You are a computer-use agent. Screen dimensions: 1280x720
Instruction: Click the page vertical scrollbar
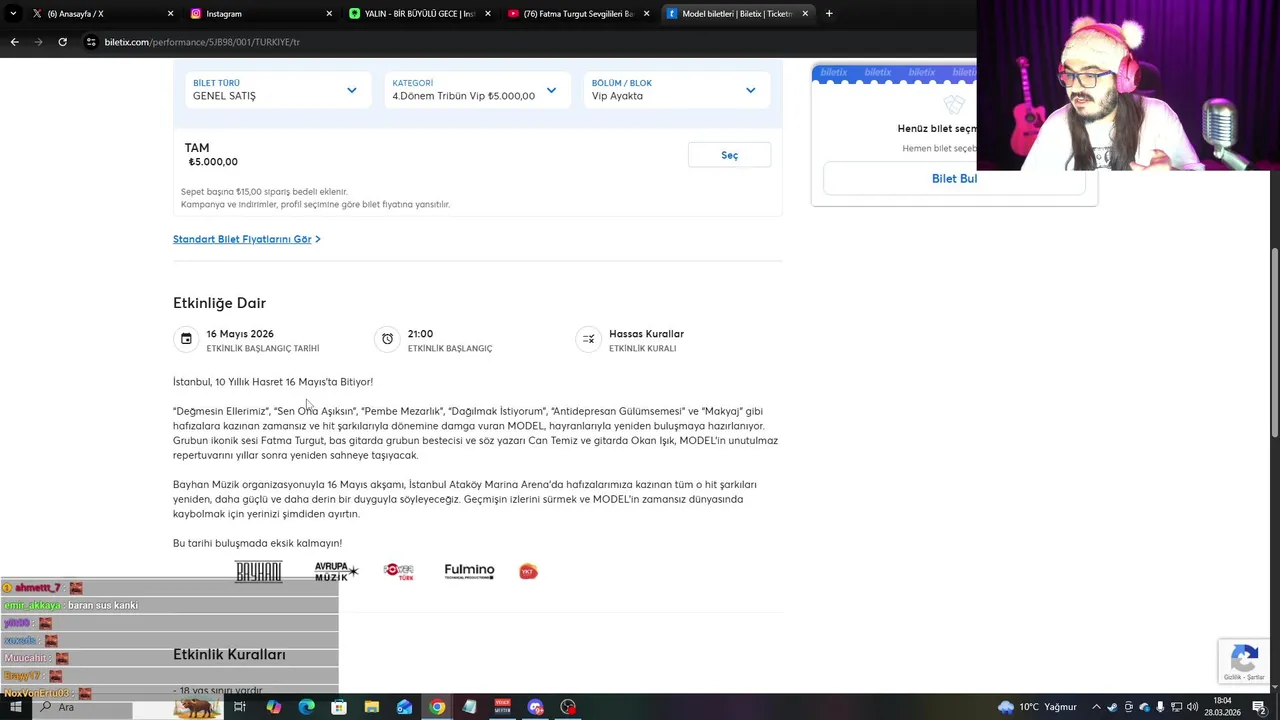tap(1274, 340)
